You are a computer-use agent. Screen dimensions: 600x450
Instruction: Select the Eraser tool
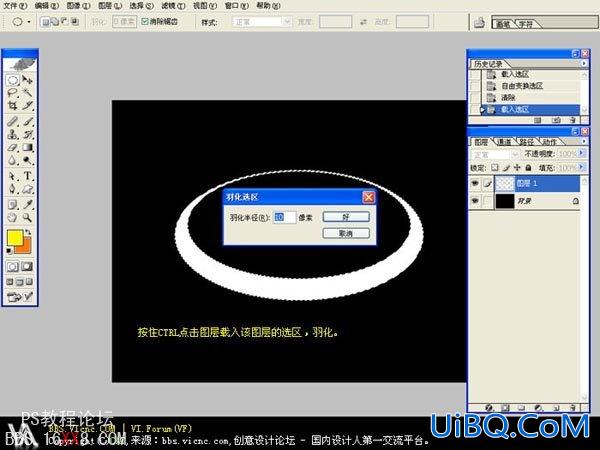(x=12, y=147)
